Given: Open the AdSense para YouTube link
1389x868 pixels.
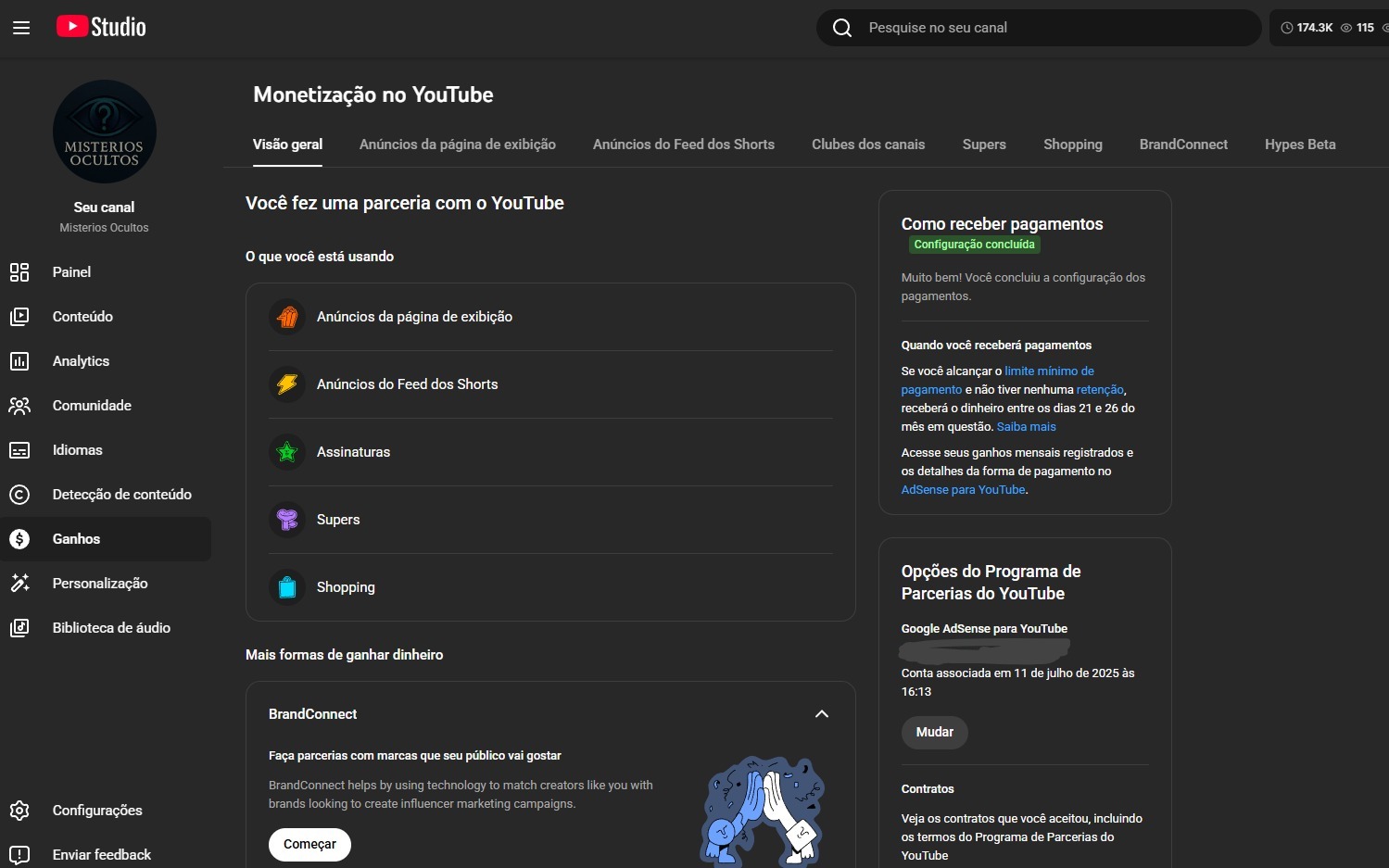Looking at the screenshot, I should pyautogui.click(x=963, y=490).
